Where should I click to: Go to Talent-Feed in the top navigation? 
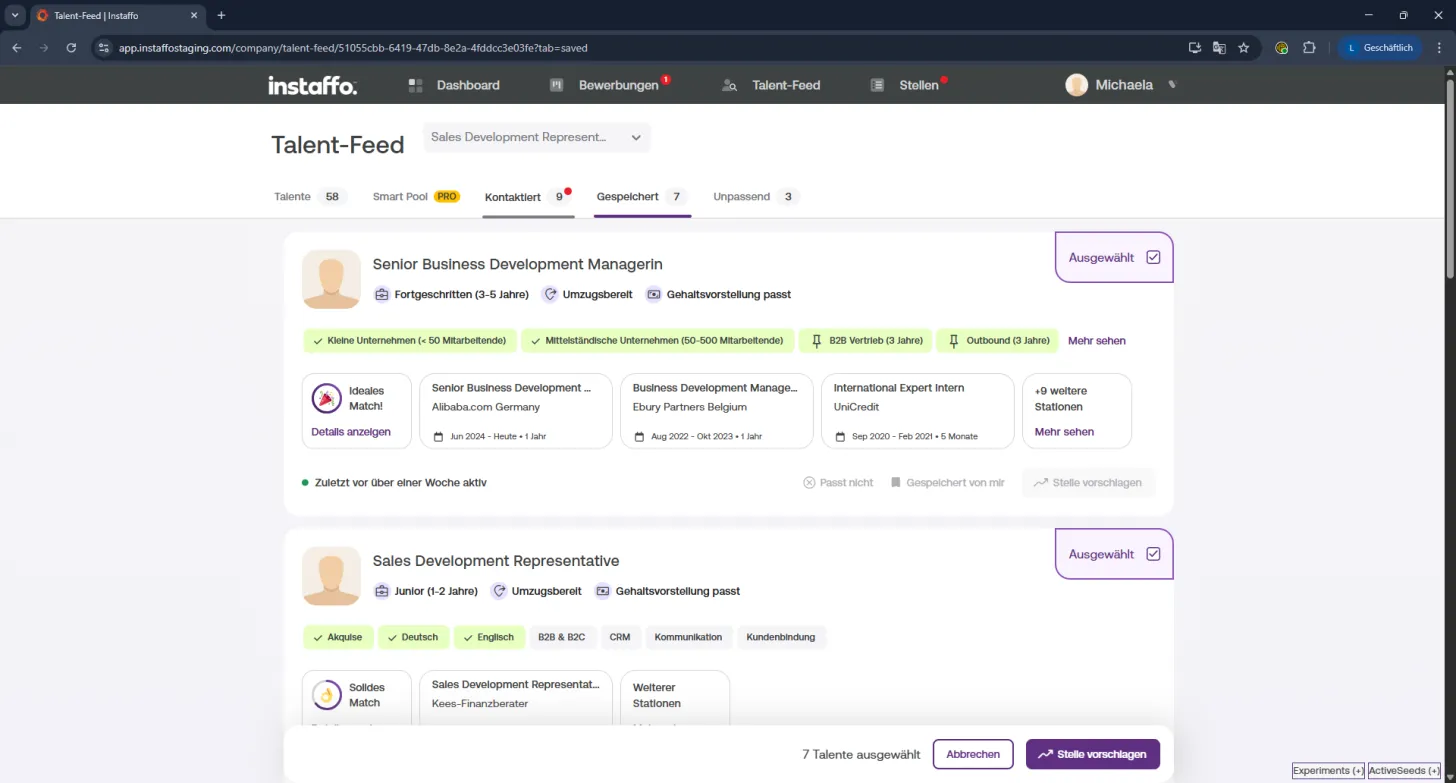[771, 85]
